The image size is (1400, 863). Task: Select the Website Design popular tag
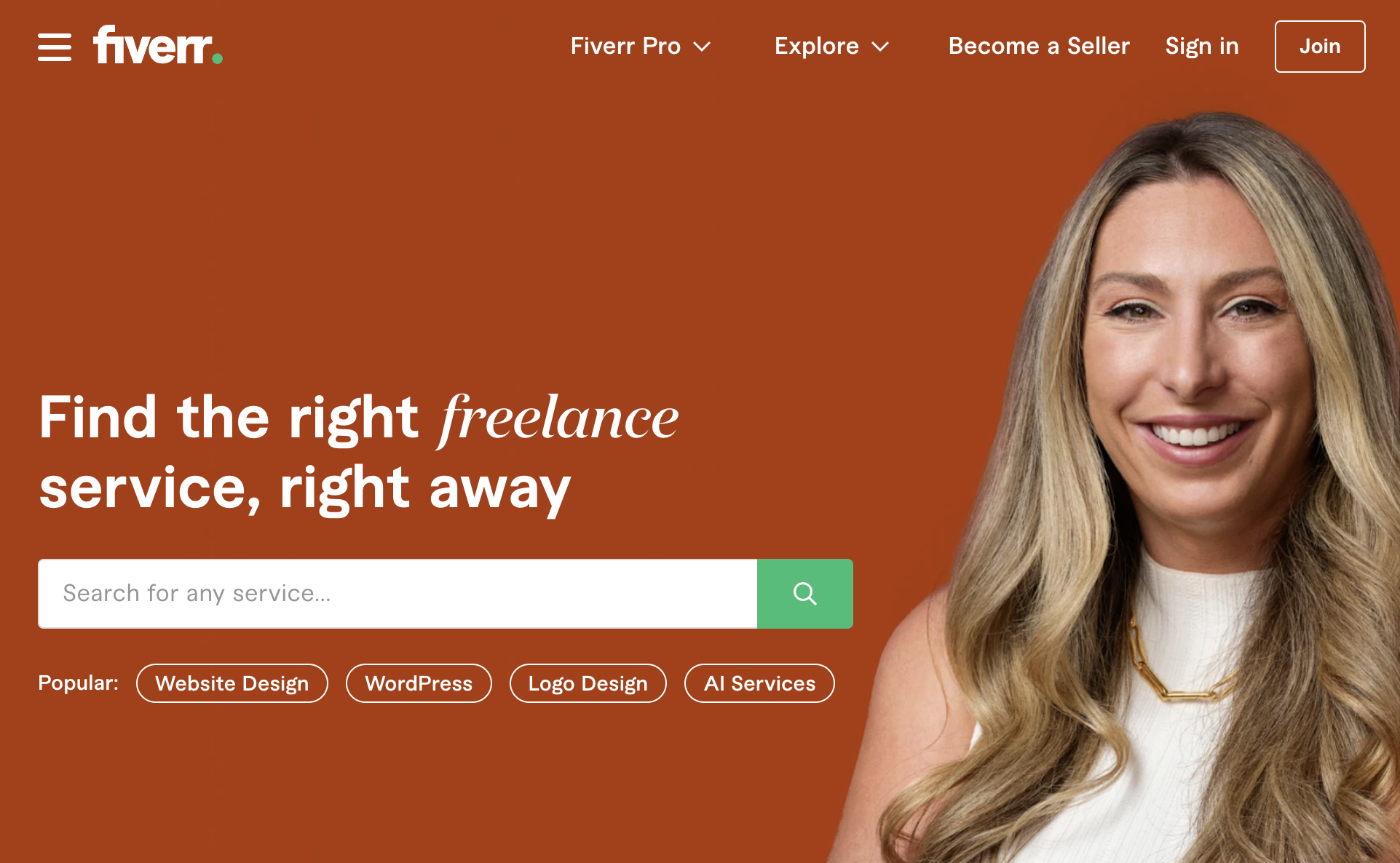pos(231,683)
